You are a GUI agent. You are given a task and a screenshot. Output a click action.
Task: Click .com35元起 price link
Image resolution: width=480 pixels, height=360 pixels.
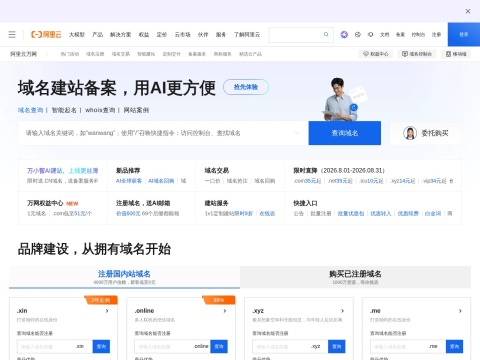coord(307,181)
